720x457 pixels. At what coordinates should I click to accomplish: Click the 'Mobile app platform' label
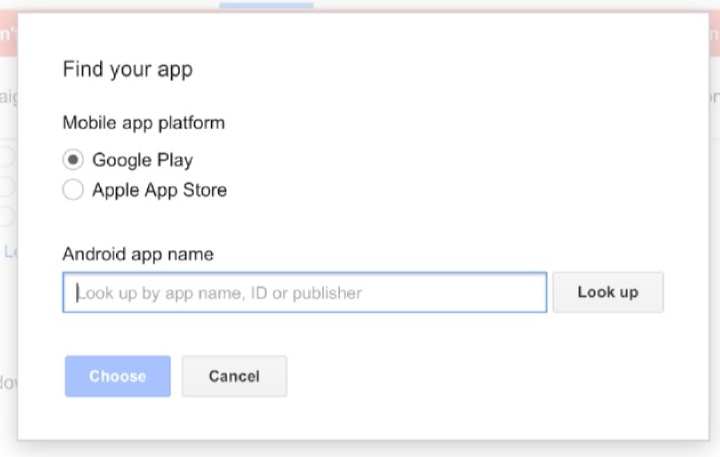[144, 123]
